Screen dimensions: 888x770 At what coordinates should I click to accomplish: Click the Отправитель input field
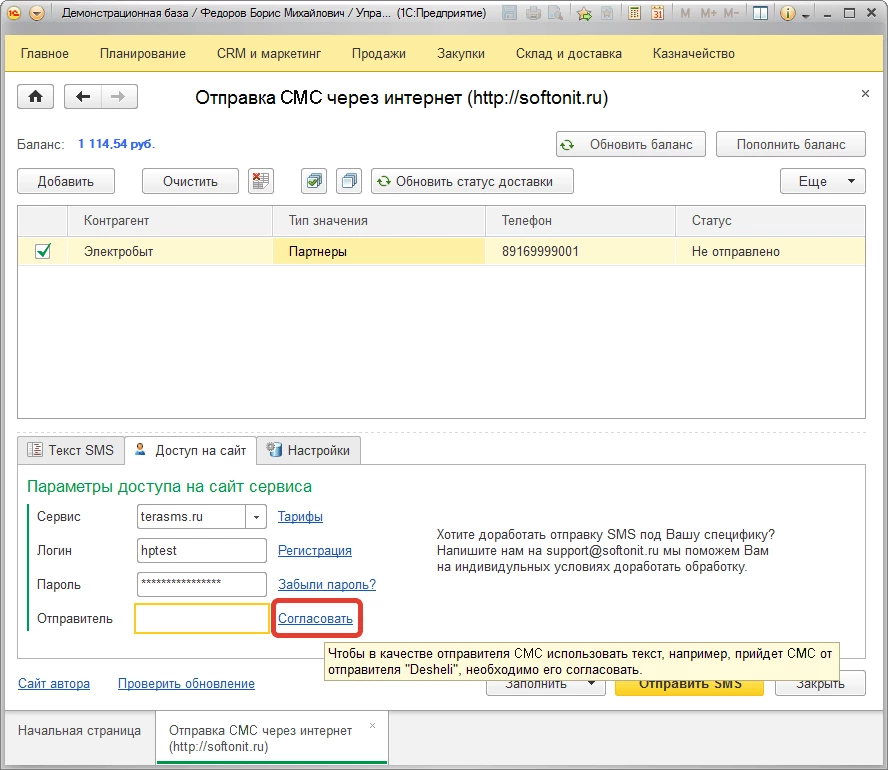click(201, 618)
